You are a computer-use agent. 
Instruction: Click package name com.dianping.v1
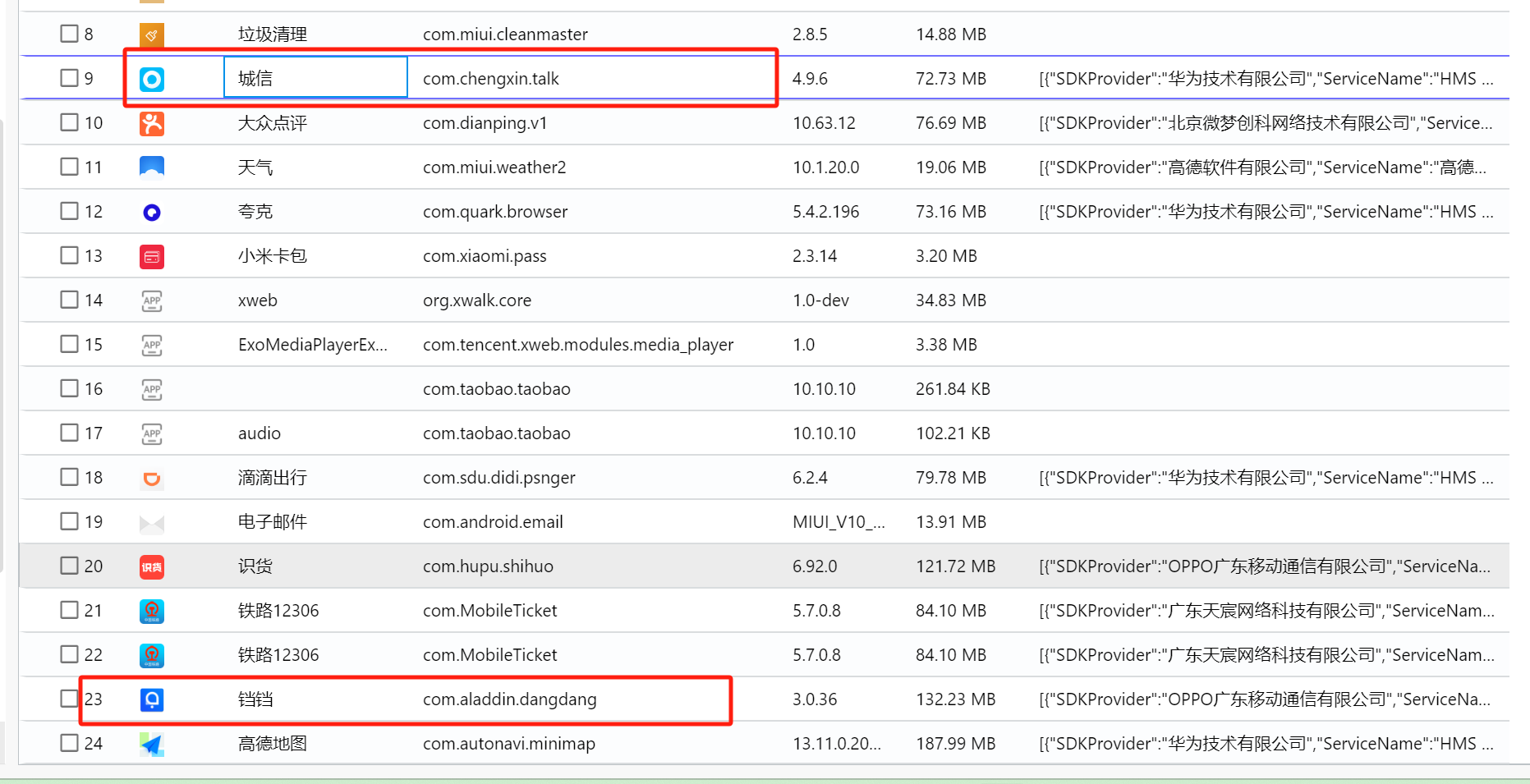pos(485,123)
